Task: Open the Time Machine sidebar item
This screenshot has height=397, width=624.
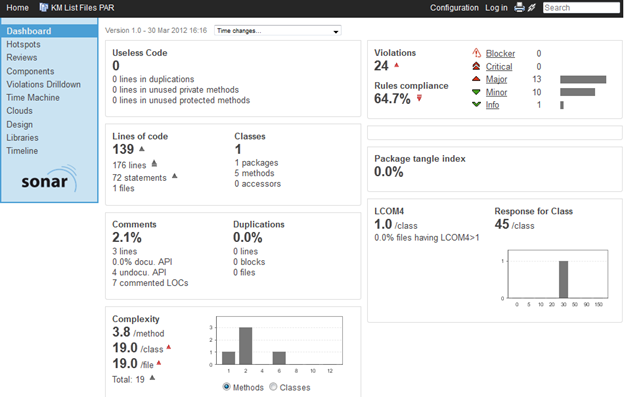Action: (33, 97)
